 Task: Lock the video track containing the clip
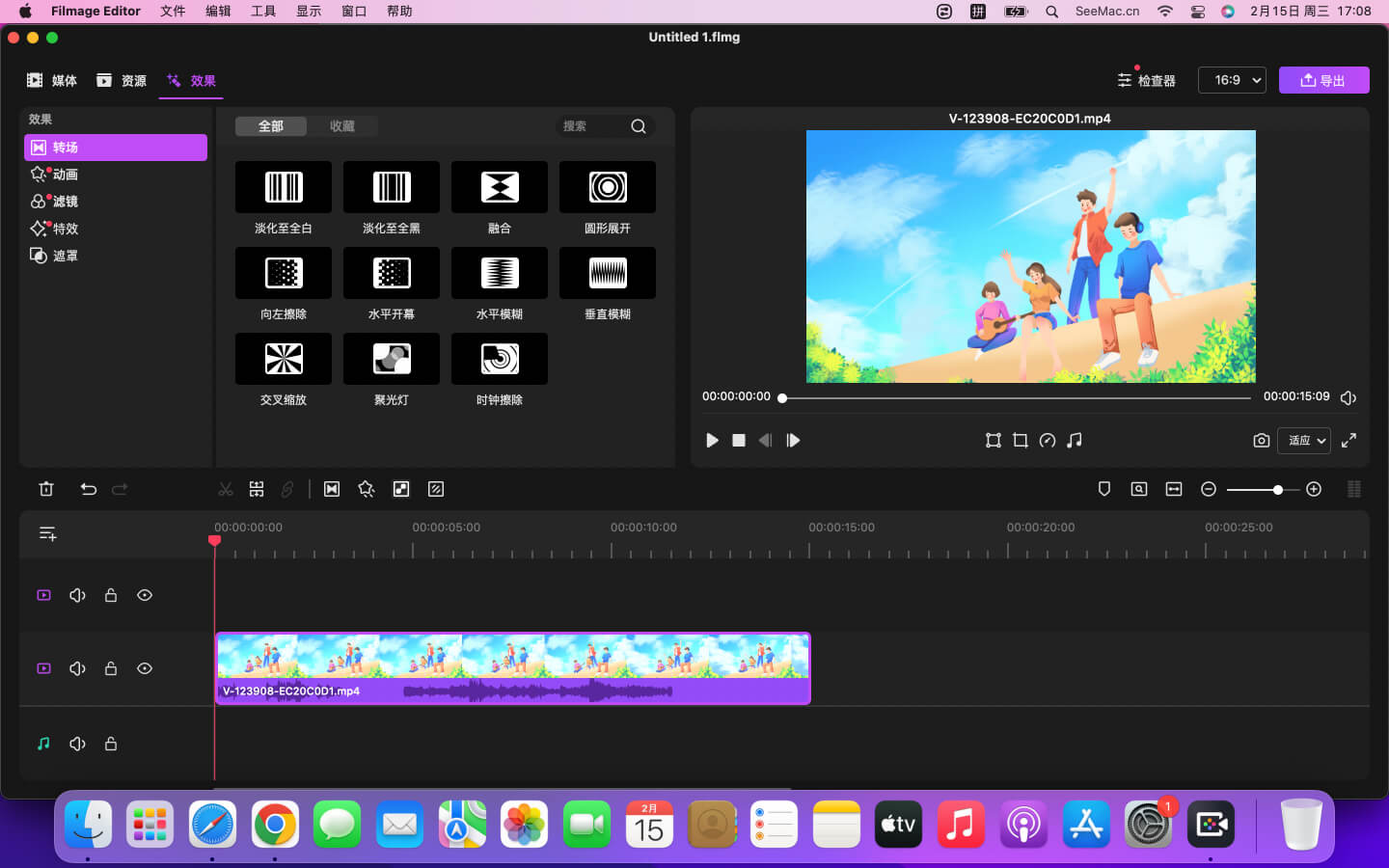(111, 668)
